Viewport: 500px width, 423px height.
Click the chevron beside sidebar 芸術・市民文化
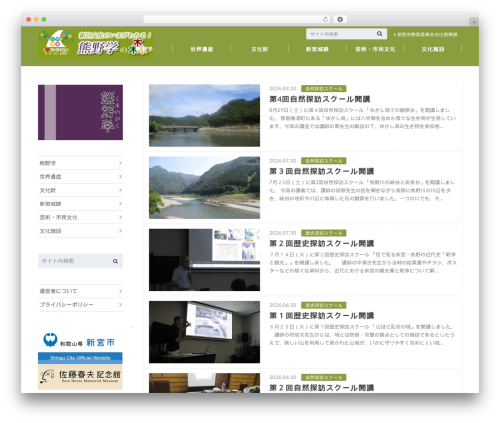point(120,217)
